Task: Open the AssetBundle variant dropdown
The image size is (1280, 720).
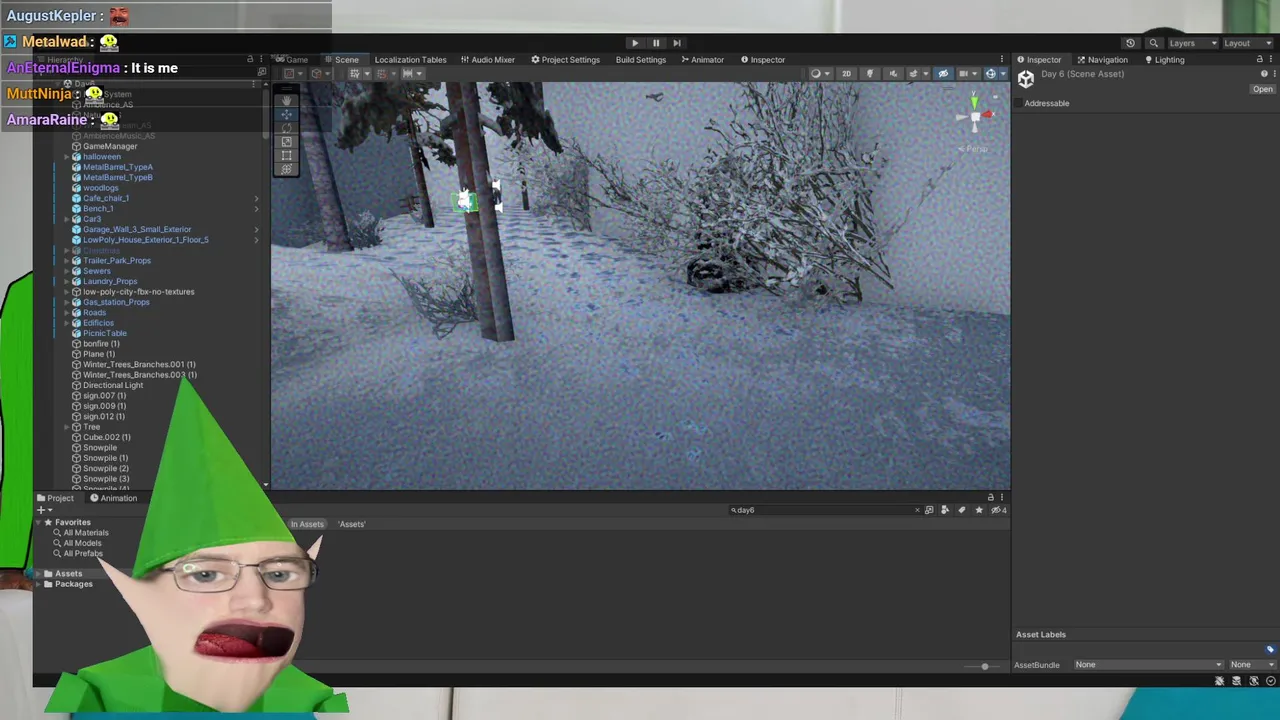Action: point(1252,664)
